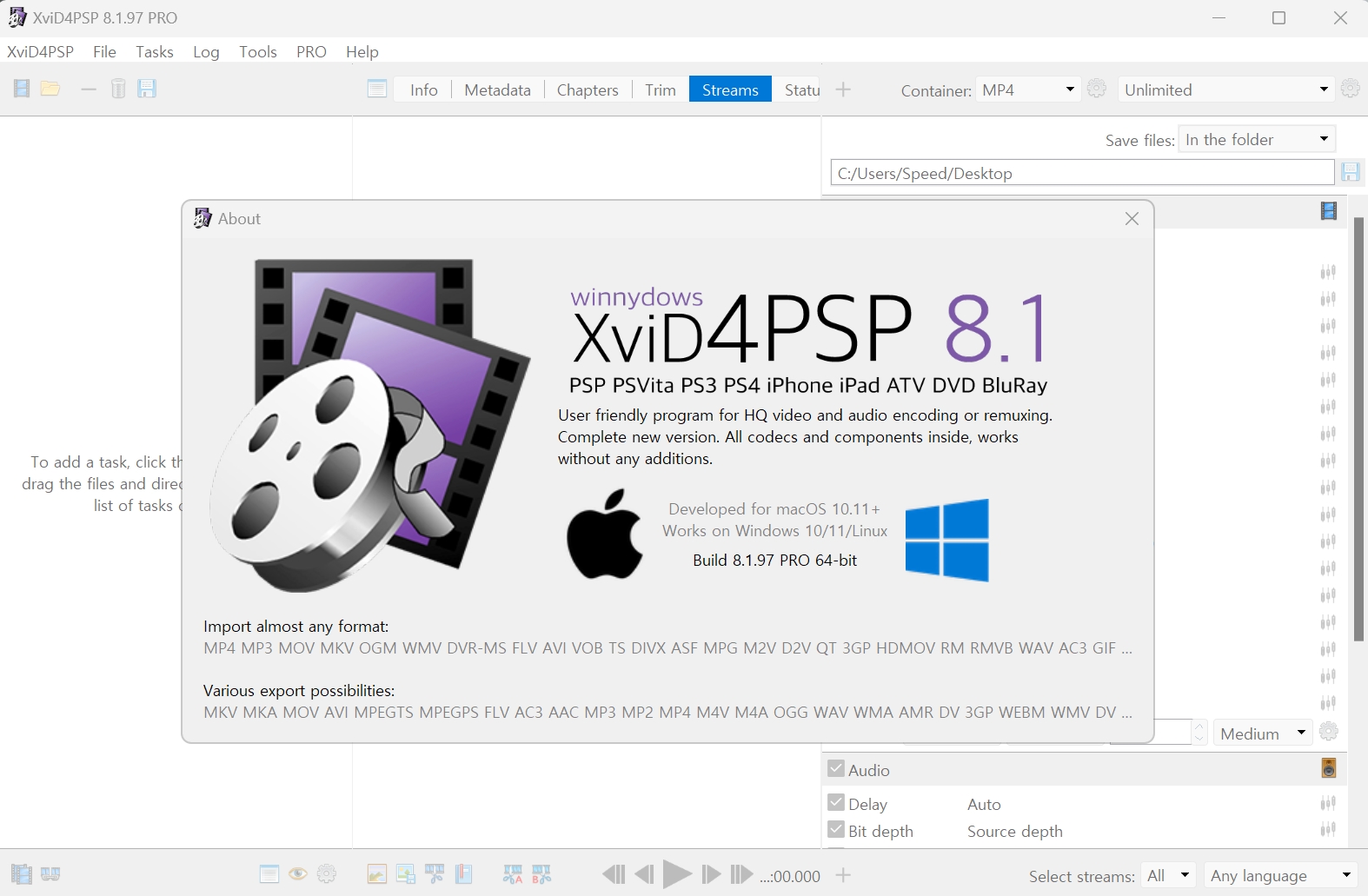1368x896 pixels.
Task: Open the sliders icon in the Delay row
Action: [1328, 803]
